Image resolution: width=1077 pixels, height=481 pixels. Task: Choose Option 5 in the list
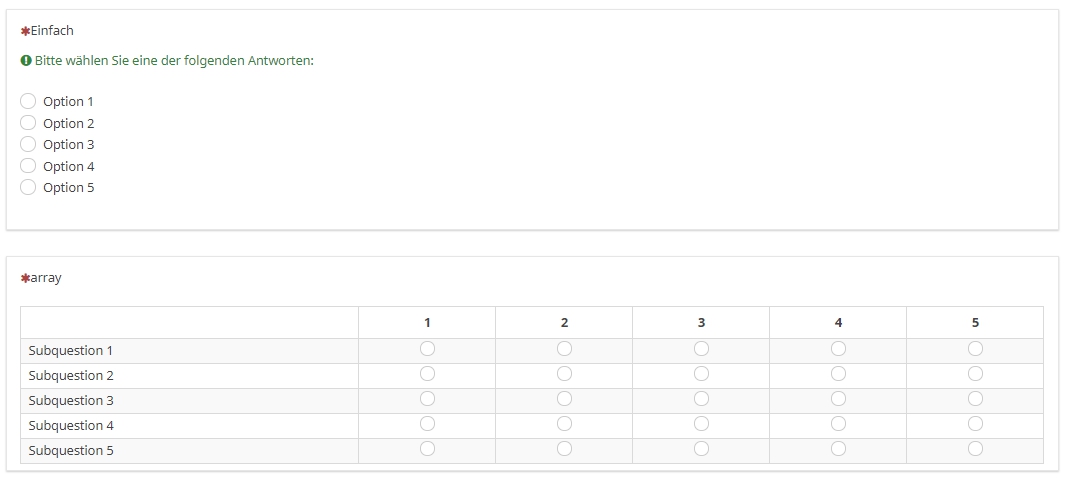click(28, 187)
